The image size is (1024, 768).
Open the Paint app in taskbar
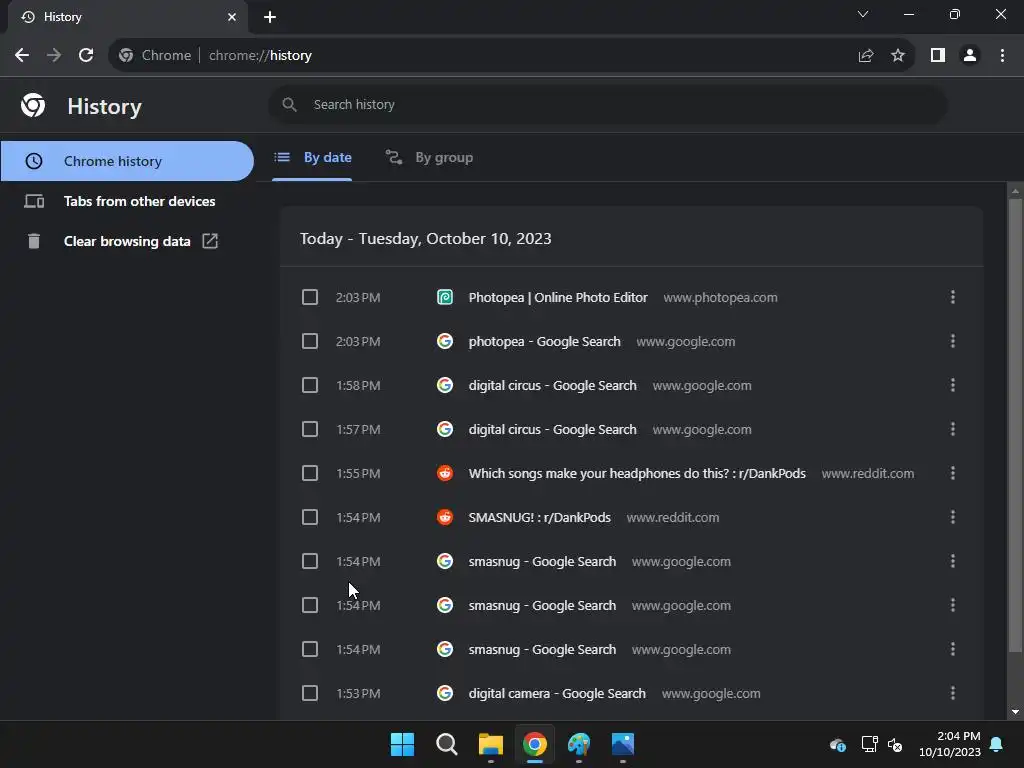pyautogui.click(x=579, y=744)
